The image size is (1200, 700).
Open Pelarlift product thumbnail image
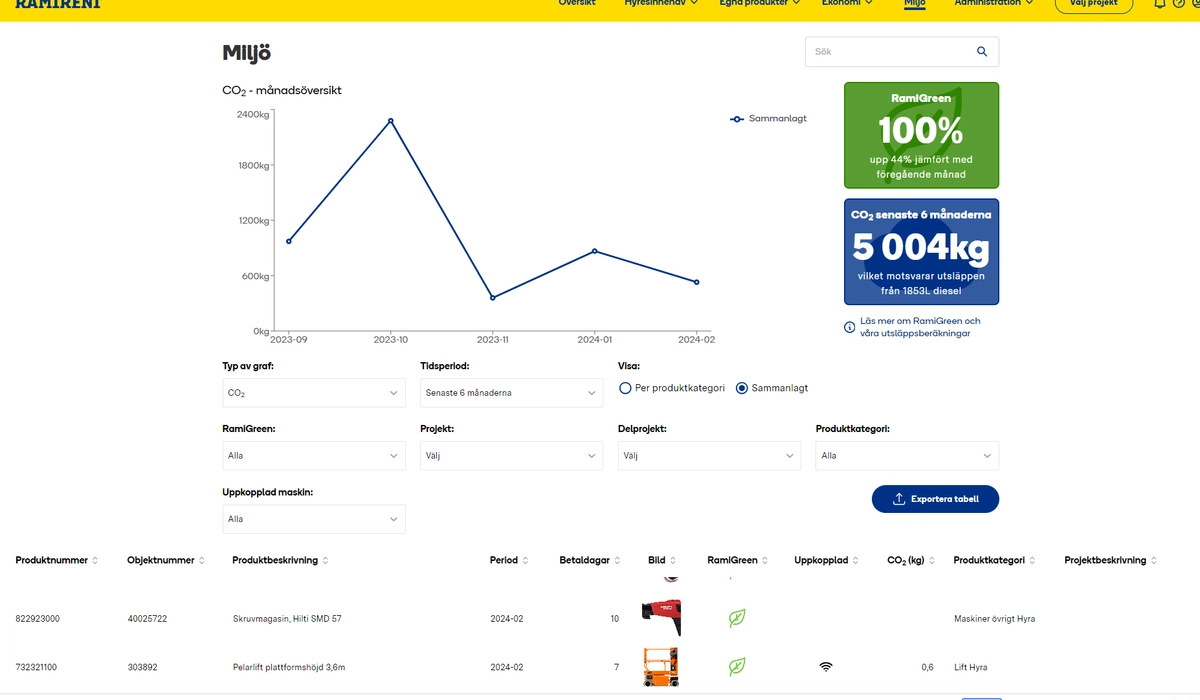click(x=661, y=666)
